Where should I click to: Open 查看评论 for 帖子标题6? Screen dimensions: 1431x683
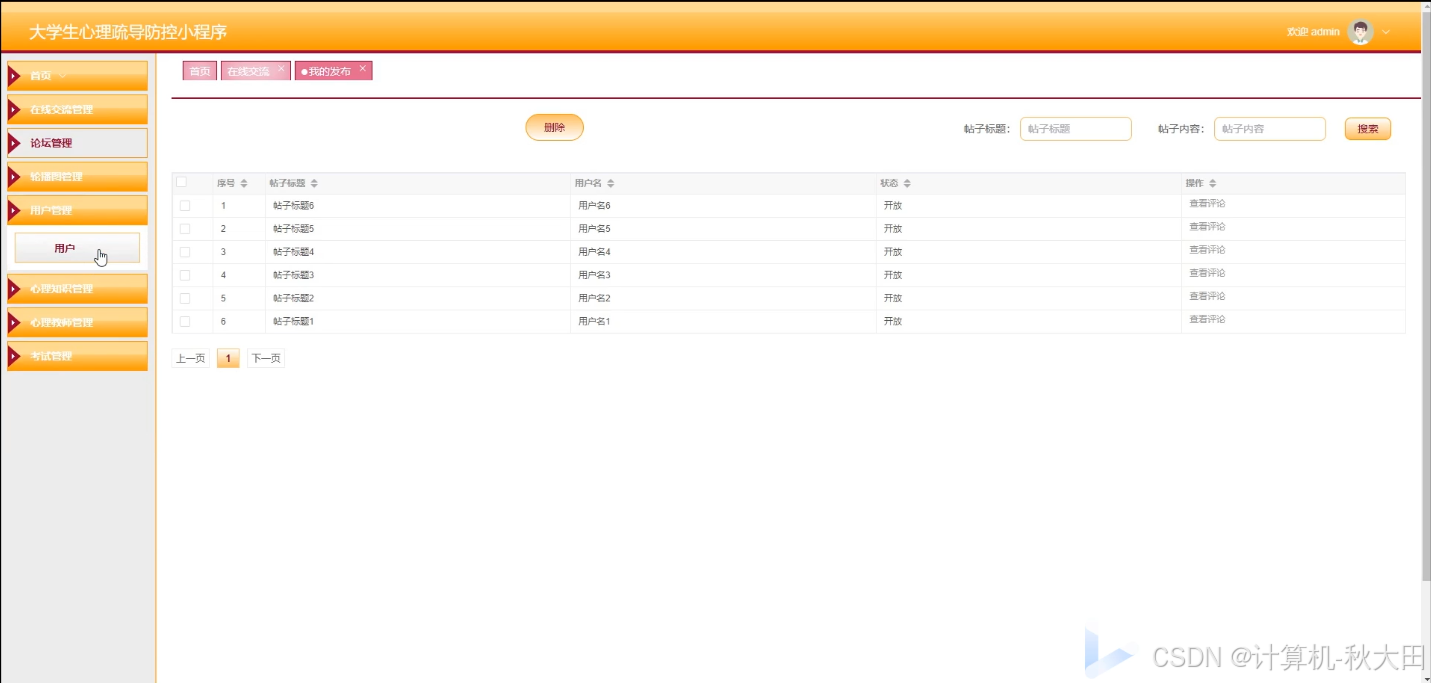1207,203
